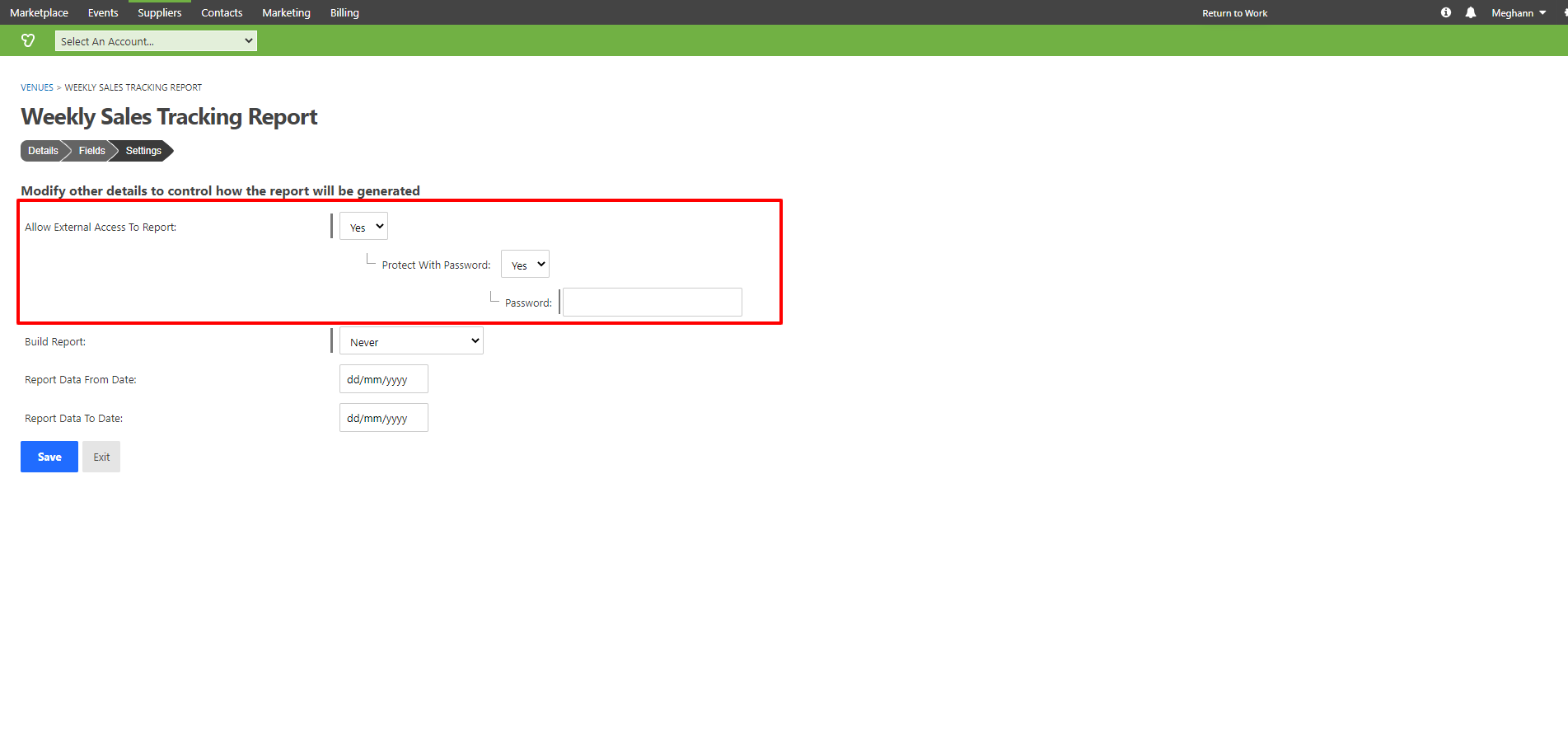Click the Weekly Sales Tracking Report heading

(x=169, y=117)
